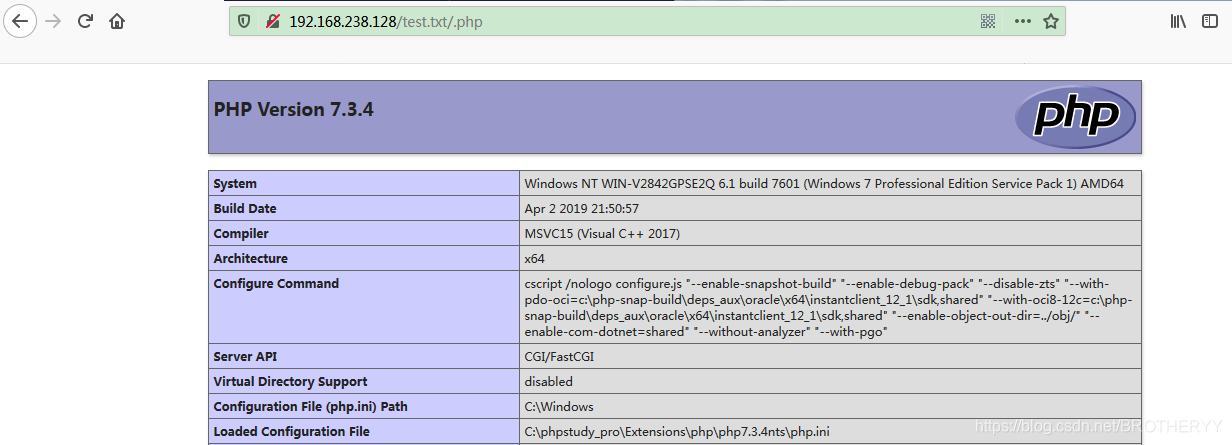Select the C:\Windows path value
Viewport: 1232px width, 445px height.
559,407
